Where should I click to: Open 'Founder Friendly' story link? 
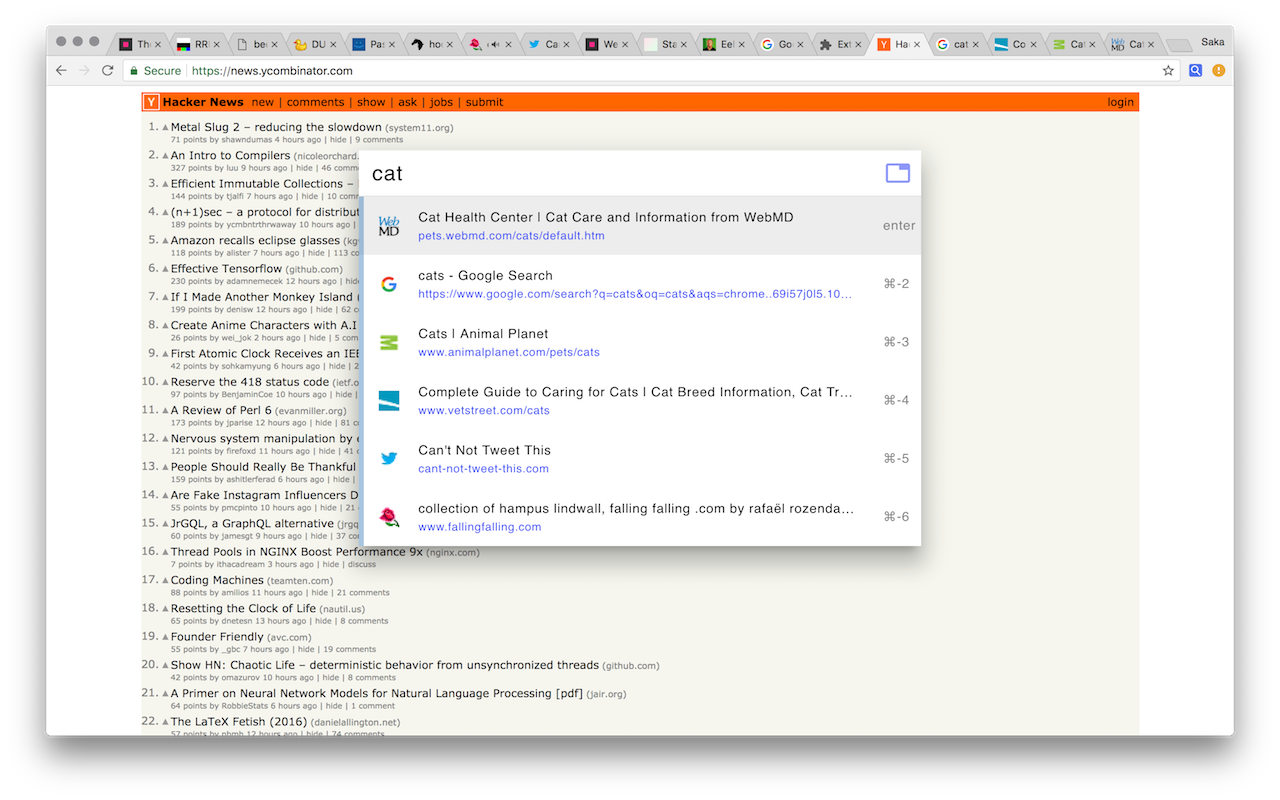pyautogui.click(x=217, y=636)
